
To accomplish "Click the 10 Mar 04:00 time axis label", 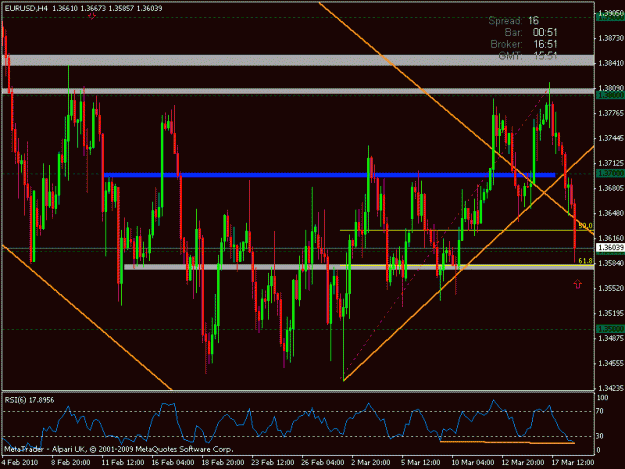I will [x=473, y=463].
